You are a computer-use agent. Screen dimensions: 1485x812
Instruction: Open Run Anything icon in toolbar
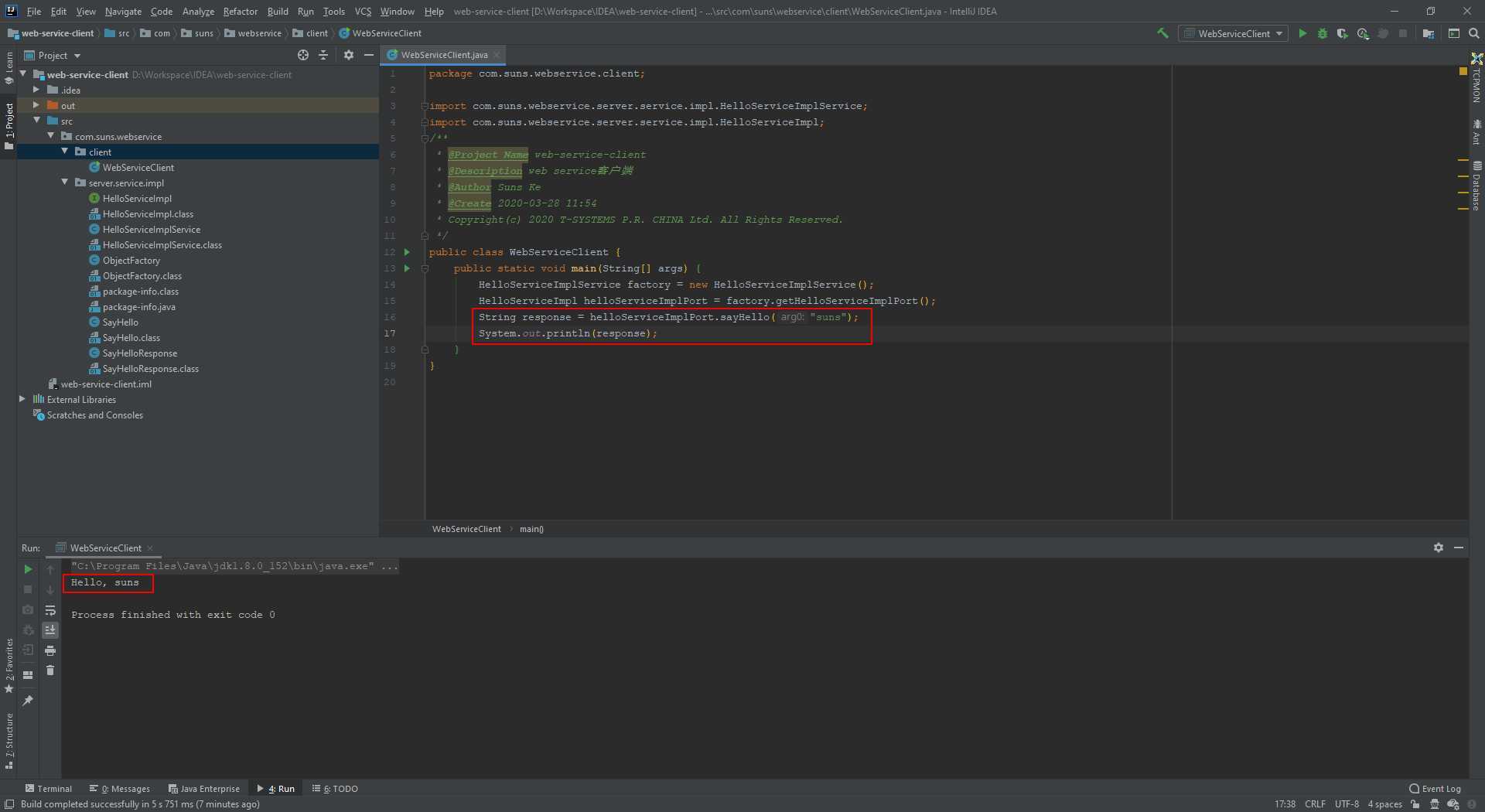[1454, 33]
